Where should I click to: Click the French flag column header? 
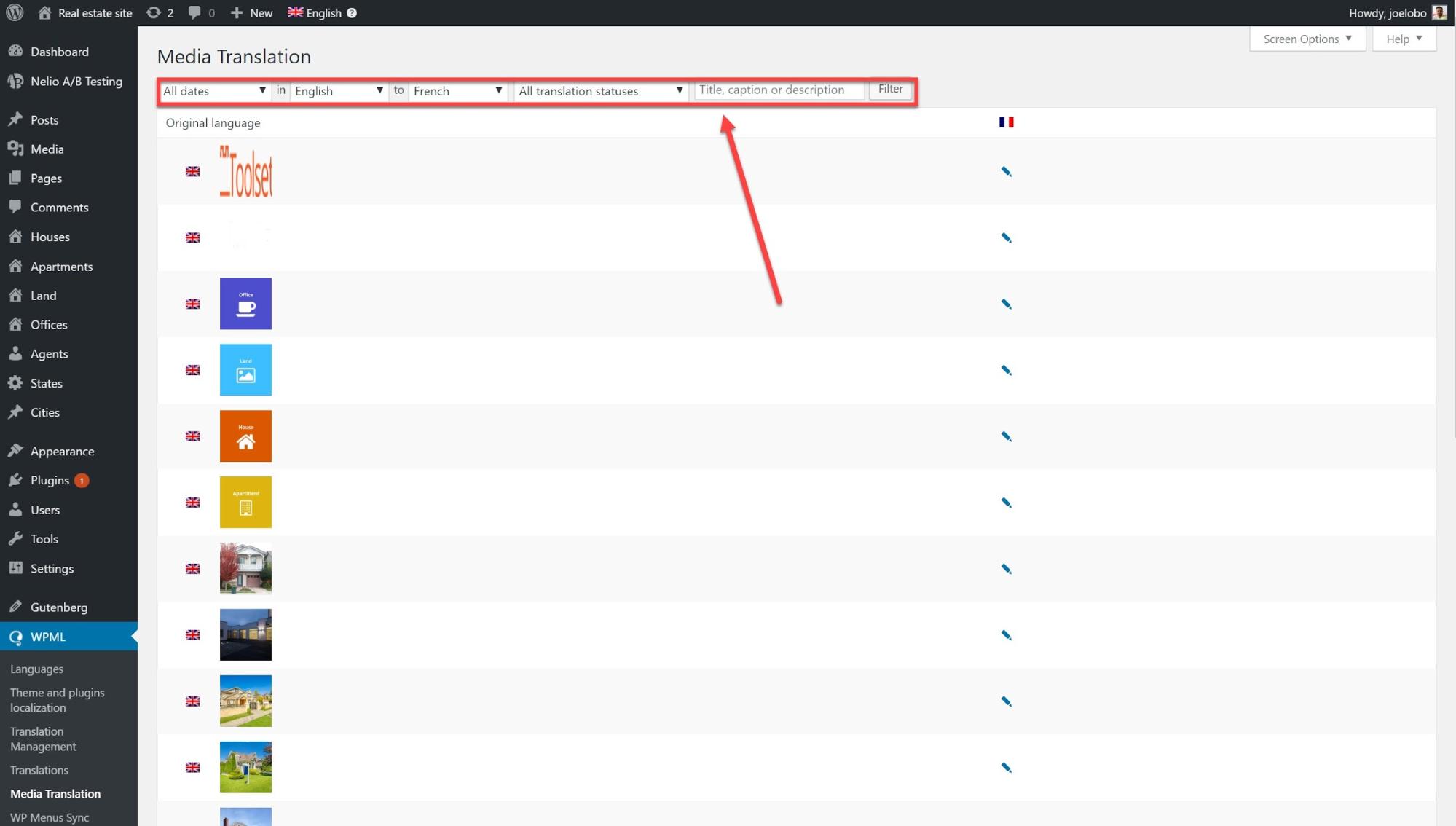point(1006,122)
